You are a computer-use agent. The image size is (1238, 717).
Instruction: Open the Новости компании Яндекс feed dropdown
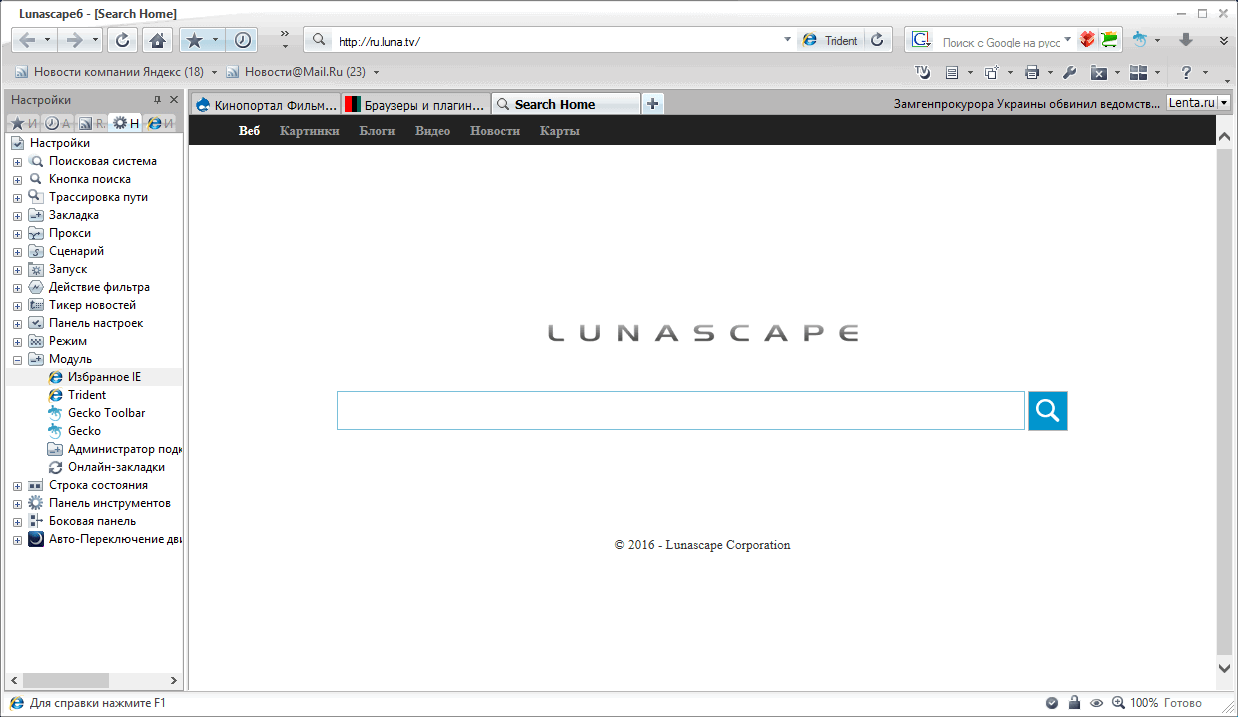pyautogui.click(x=214, y=72)
